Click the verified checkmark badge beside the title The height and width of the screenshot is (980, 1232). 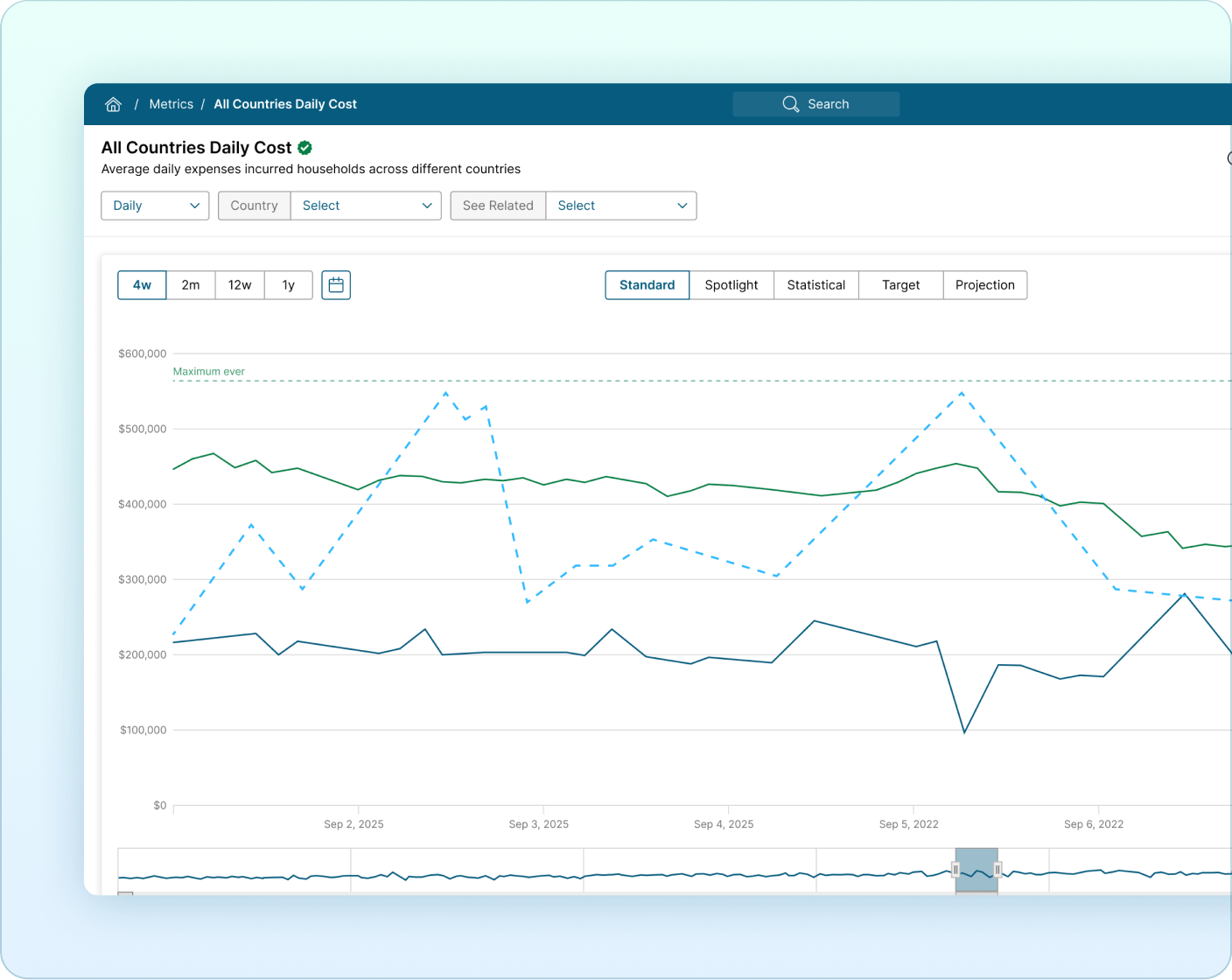point(304,147)
